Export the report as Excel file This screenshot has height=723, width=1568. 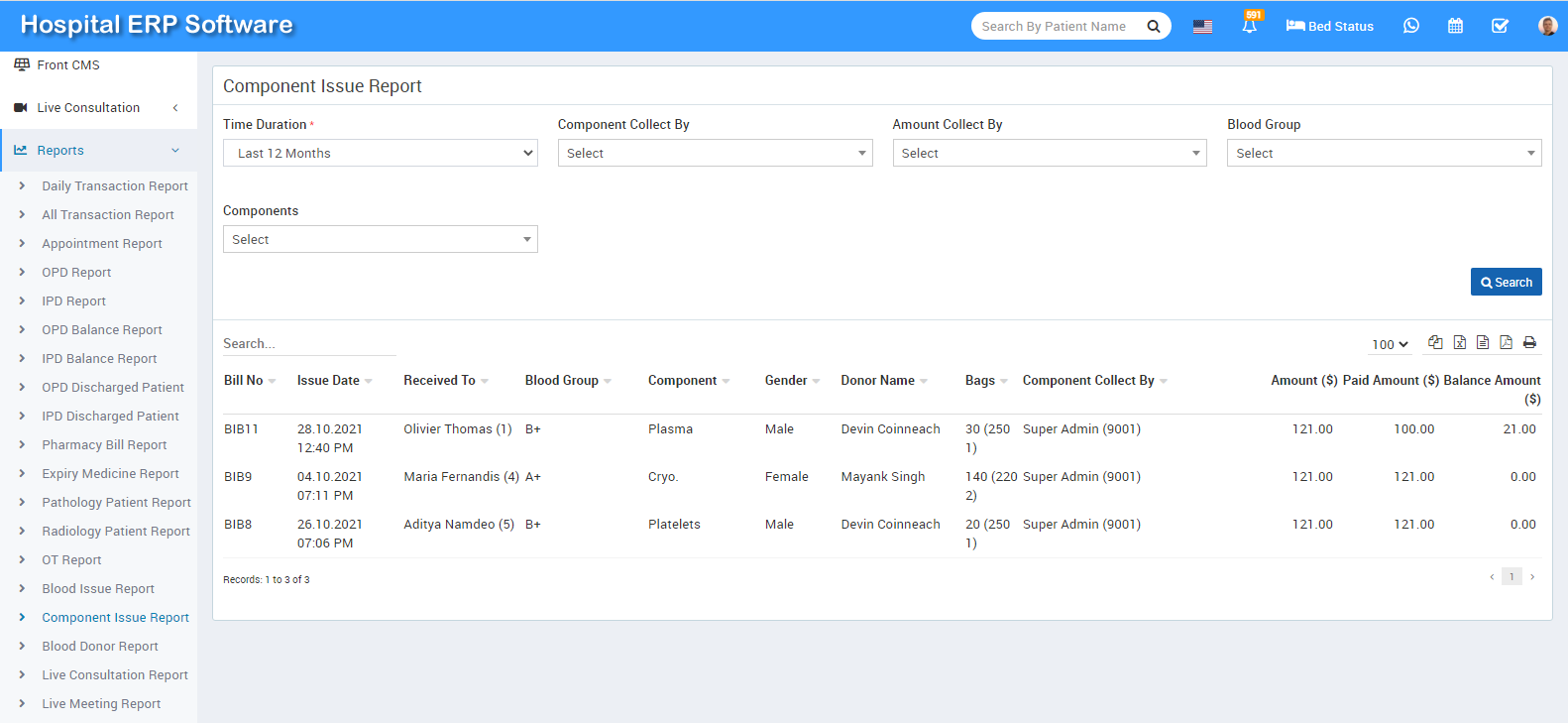1459,343
